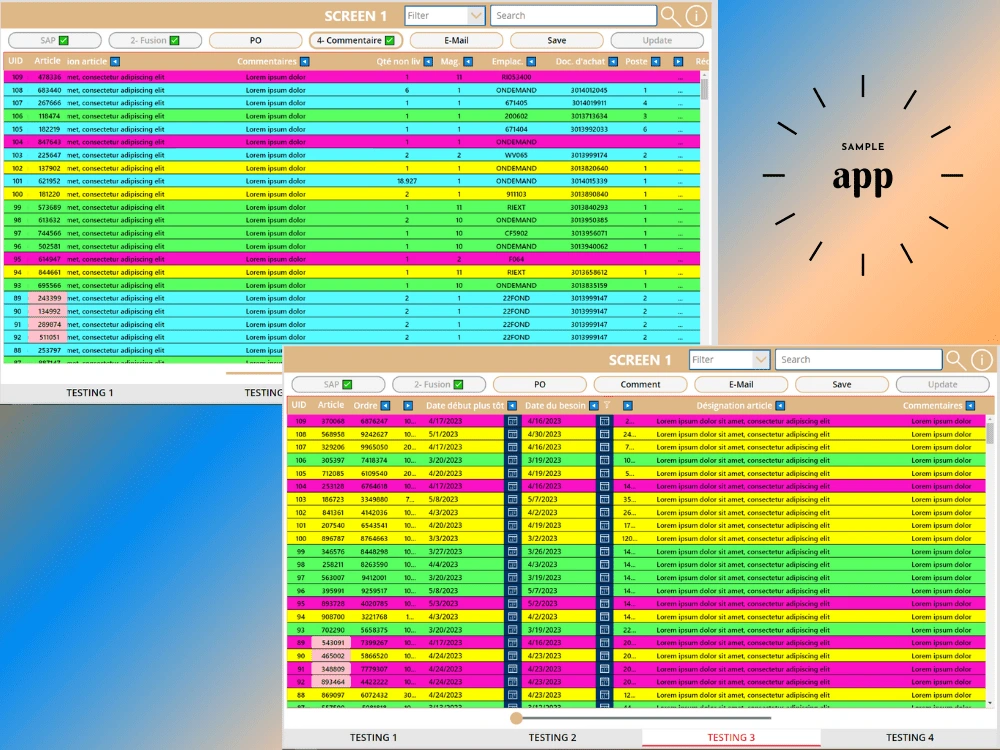Click the arrow icon beside Doc. d'achat header
The image size is (1000, 750).
click(613, 62)
